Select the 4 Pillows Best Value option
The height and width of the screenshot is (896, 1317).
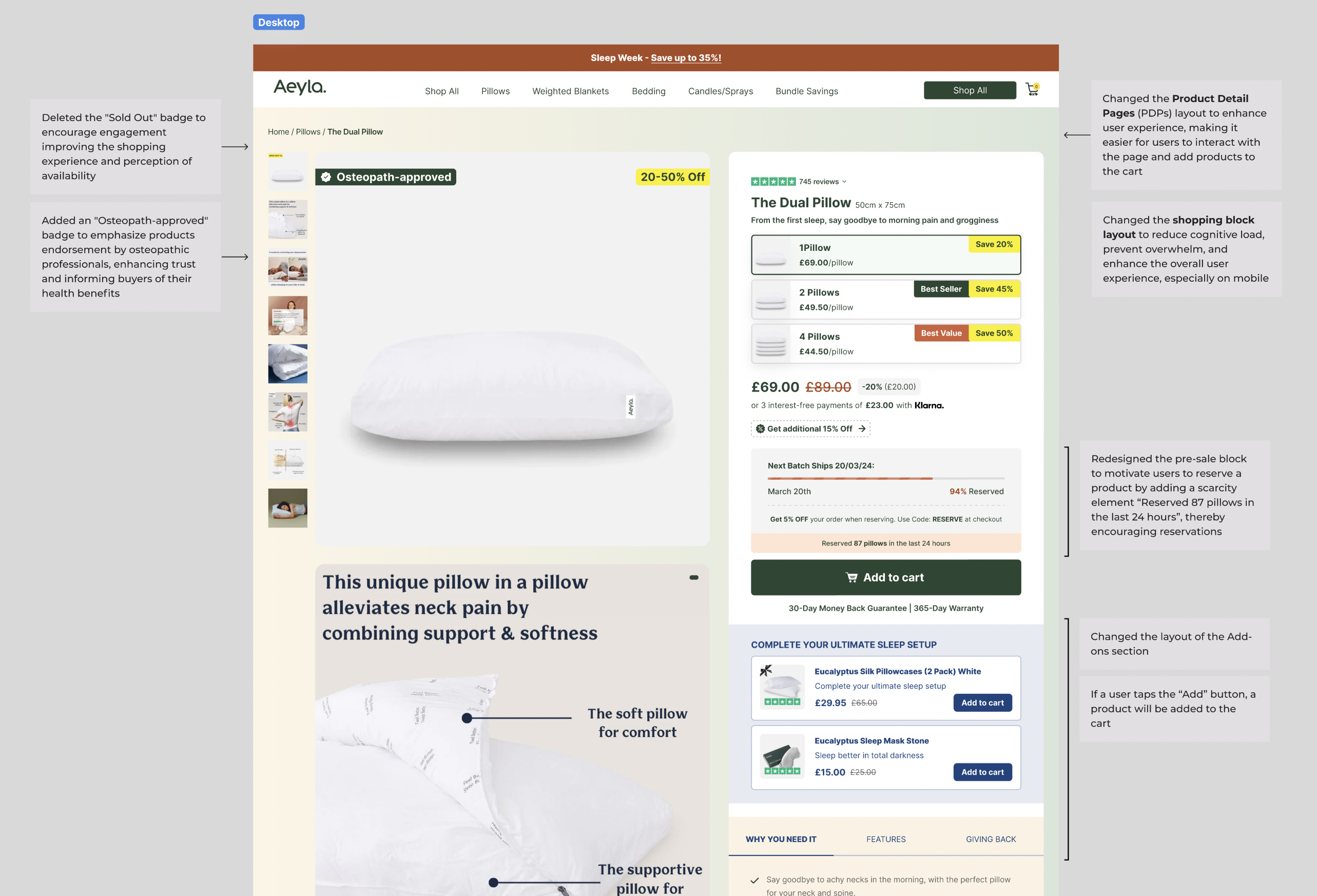click(886, 344)
